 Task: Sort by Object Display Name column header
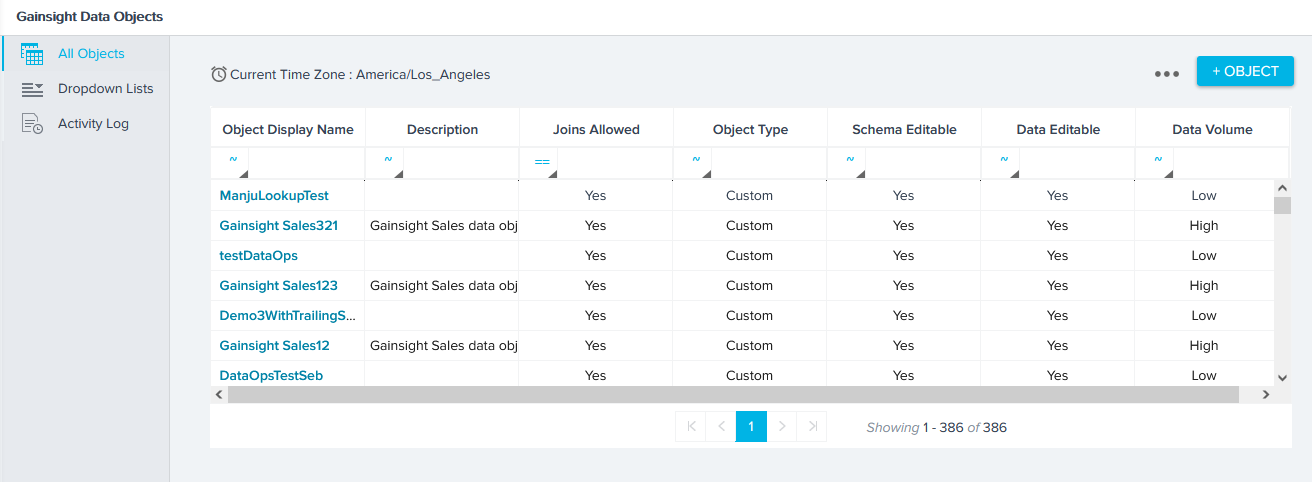pyautogui.click(x=288, y=129)
